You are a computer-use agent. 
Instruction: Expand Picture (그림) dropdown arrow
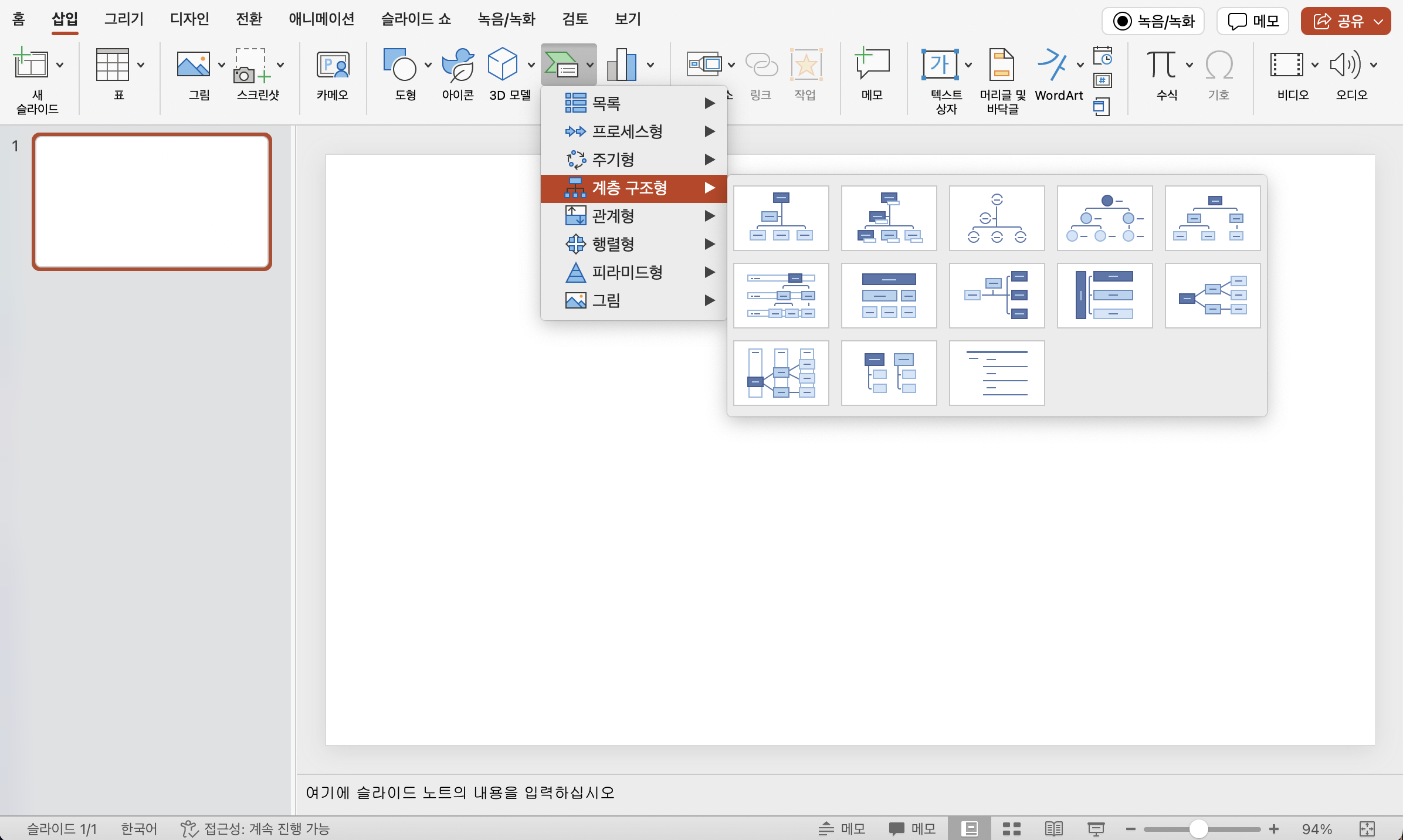(222, 65)
